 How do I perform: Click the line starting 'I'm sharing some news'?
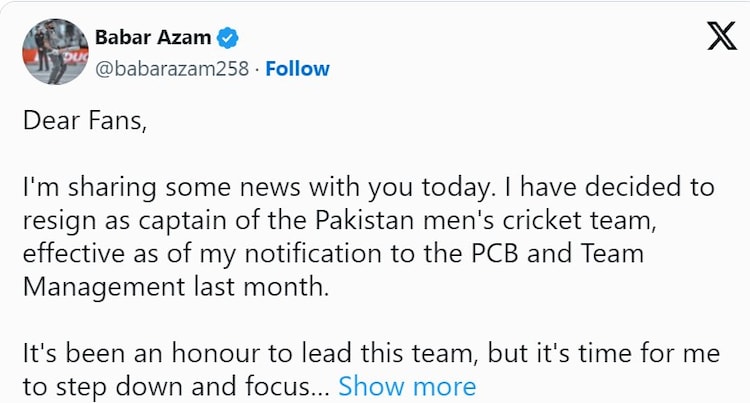[x=367, y=188]
